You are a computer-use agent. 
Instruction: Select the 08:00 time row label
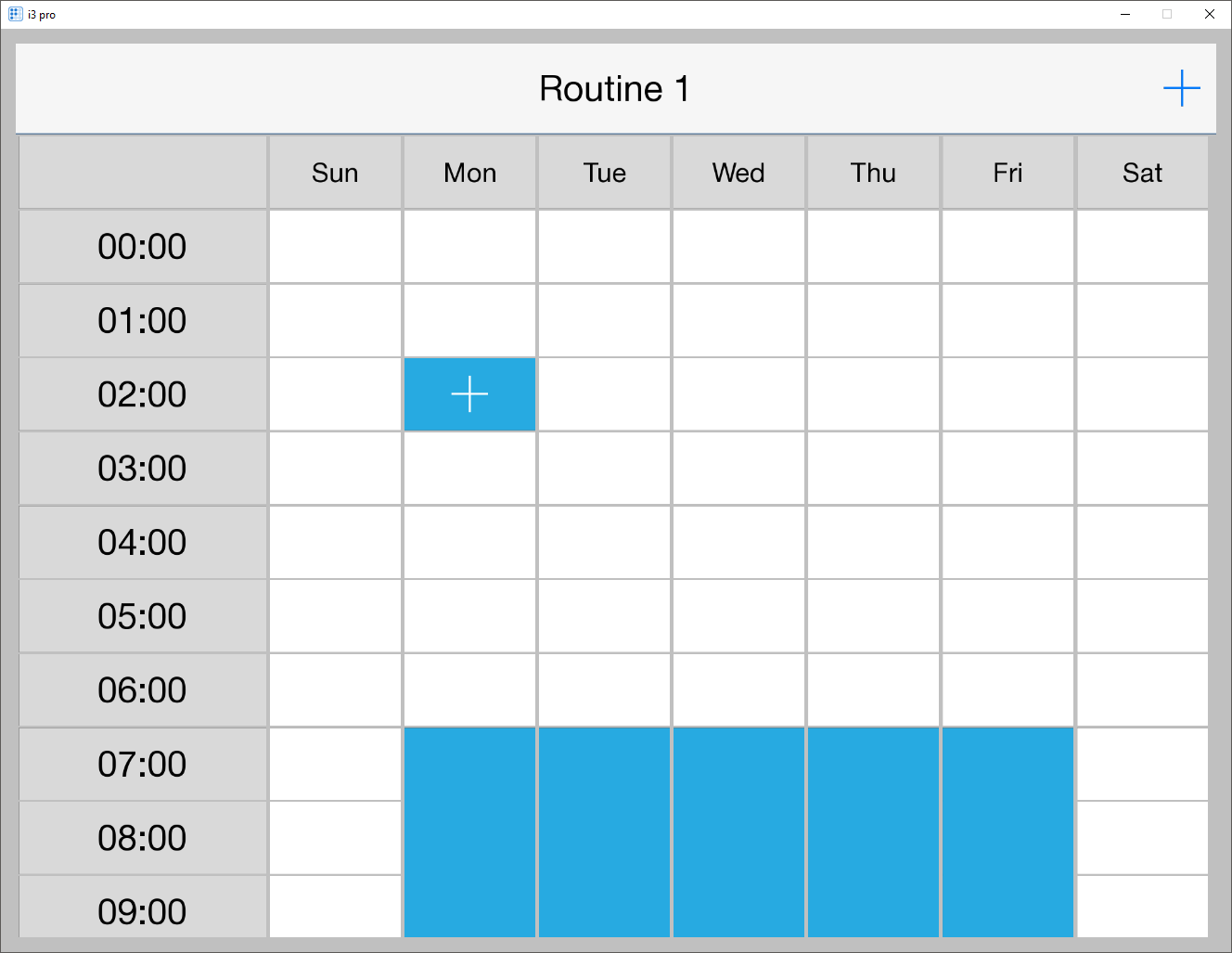pyautogui.click(x=142, y=838)
